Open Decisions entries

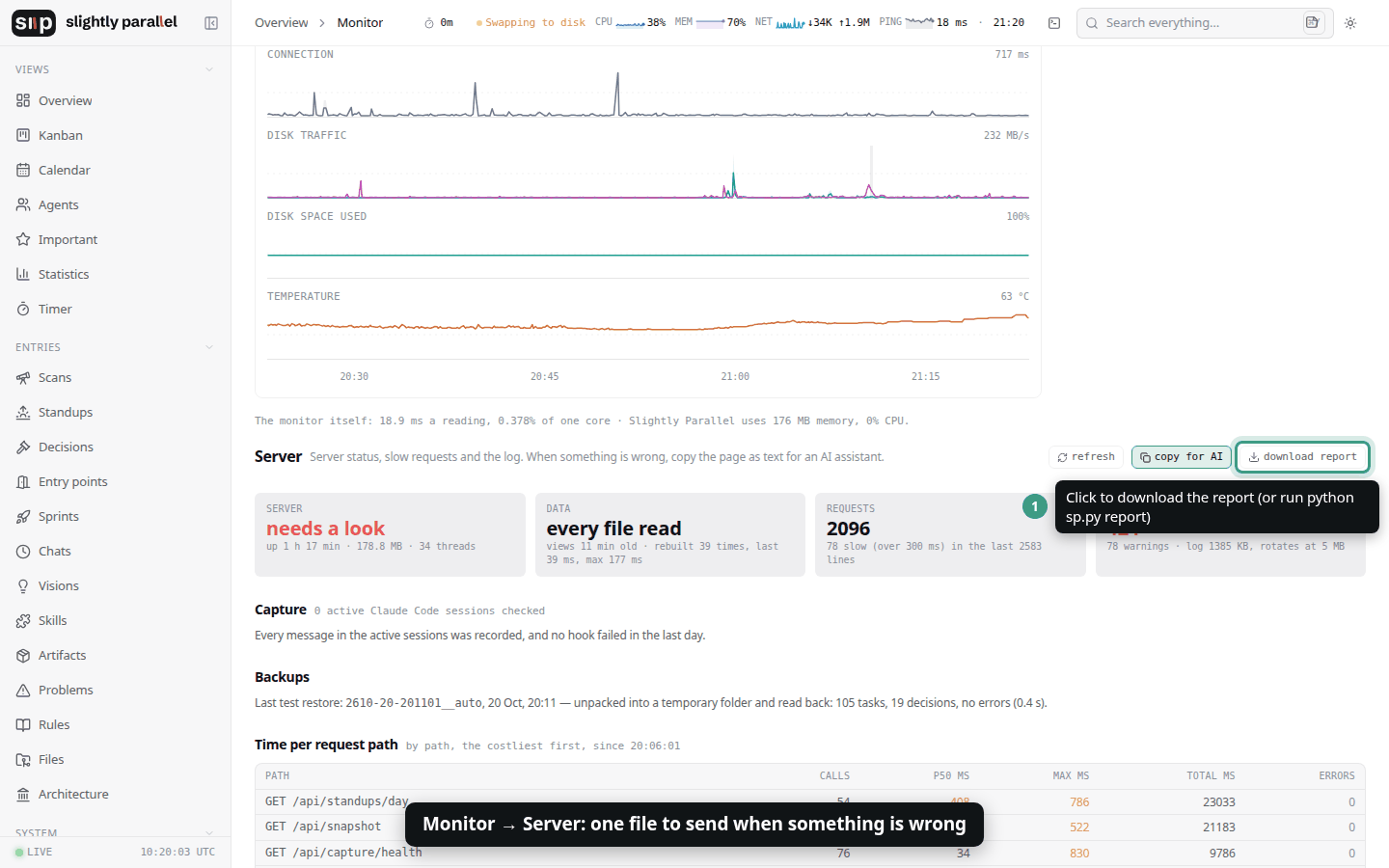[x=116, y=447]
